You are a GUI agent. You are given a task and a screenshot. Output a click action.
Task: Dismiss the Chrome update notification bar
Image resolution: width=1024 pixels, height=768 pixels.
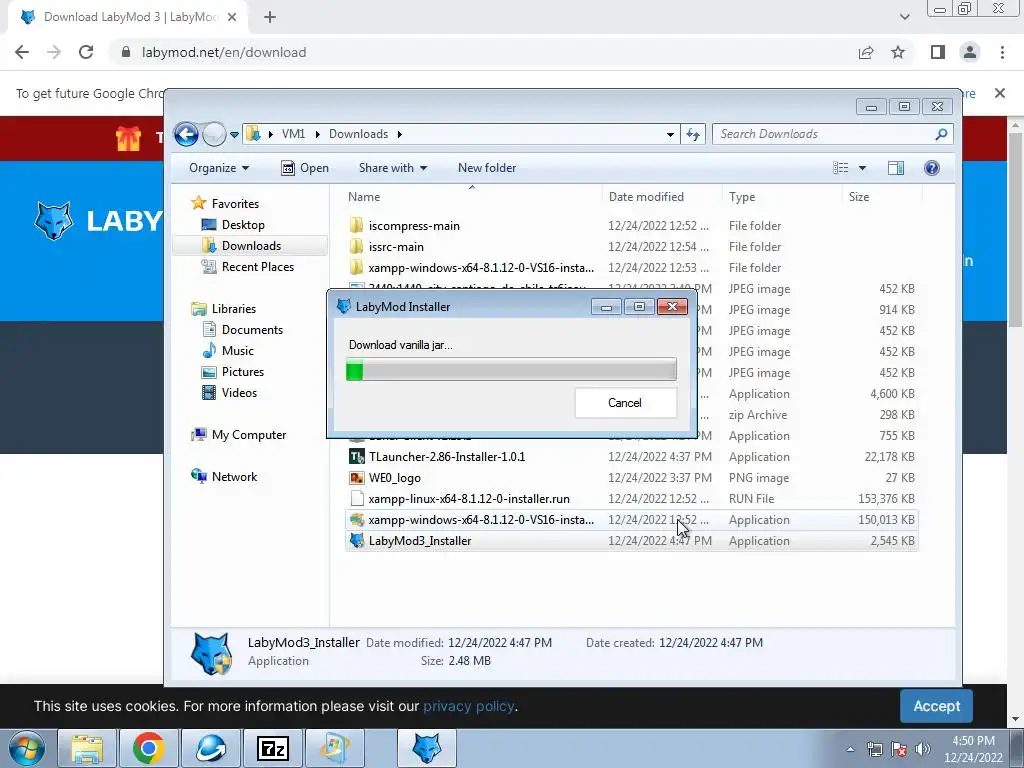coord(1000,93)
